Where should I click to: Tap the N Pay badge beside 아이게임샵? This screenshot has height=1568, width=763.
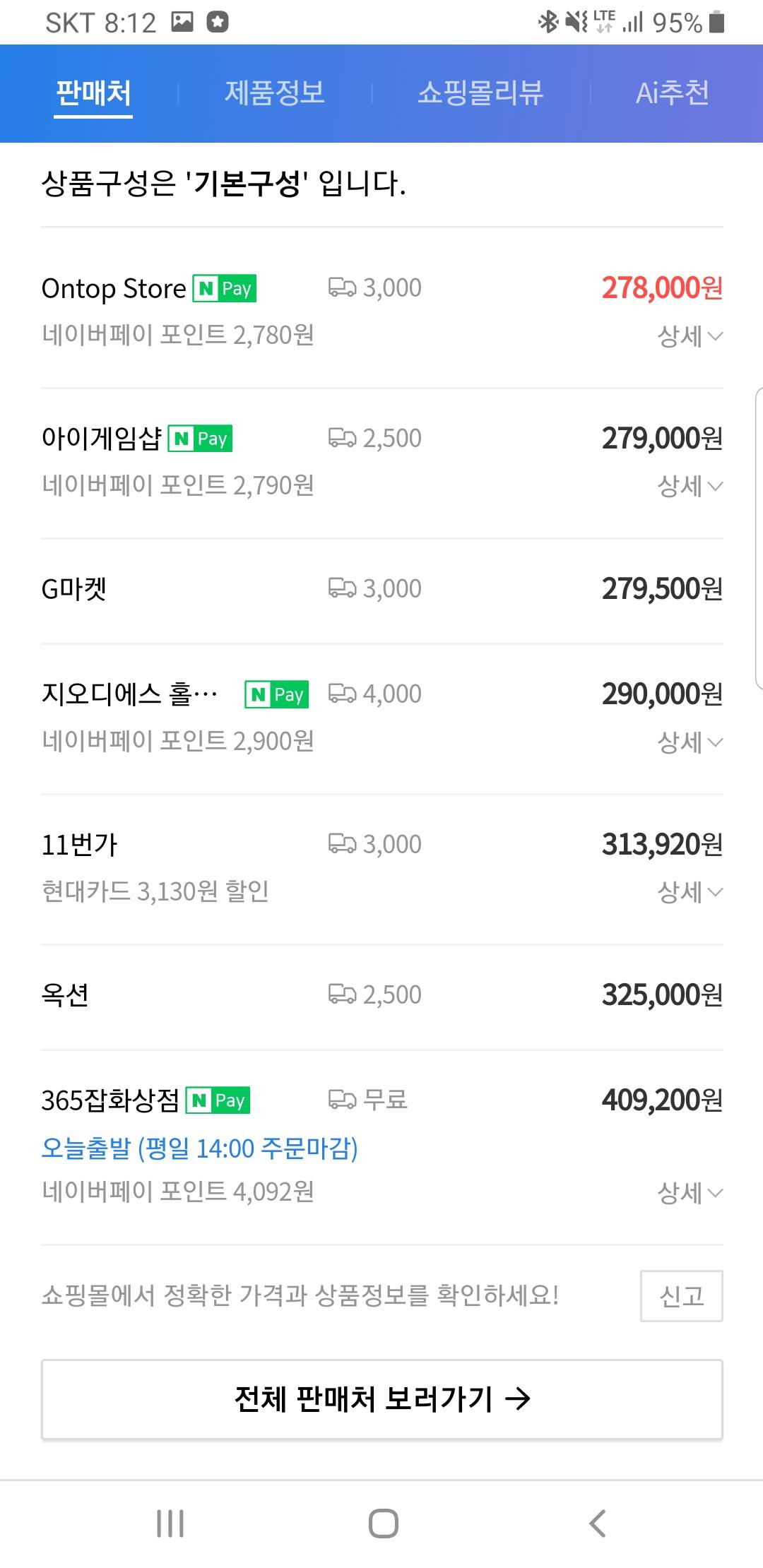[201, 439]
